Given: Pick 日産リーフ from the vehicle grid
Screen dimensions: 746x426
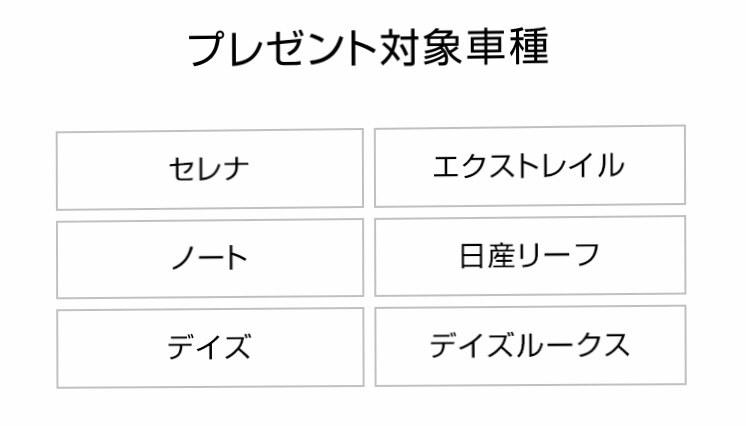Looking at the screenshot, I should pos(530,256).
